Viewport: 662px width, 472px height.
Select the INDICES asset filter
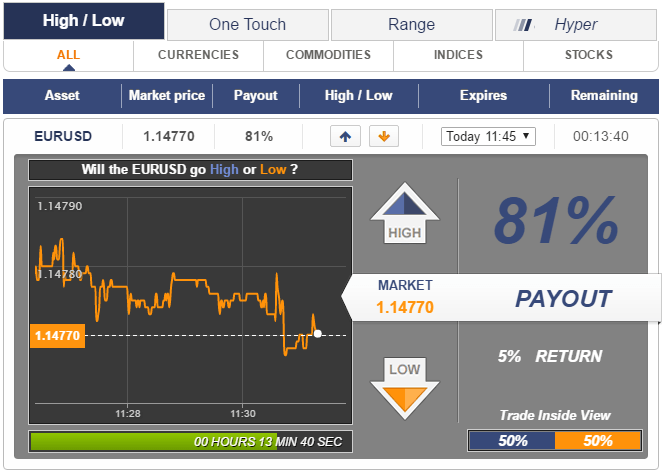[x=459, y=55]
